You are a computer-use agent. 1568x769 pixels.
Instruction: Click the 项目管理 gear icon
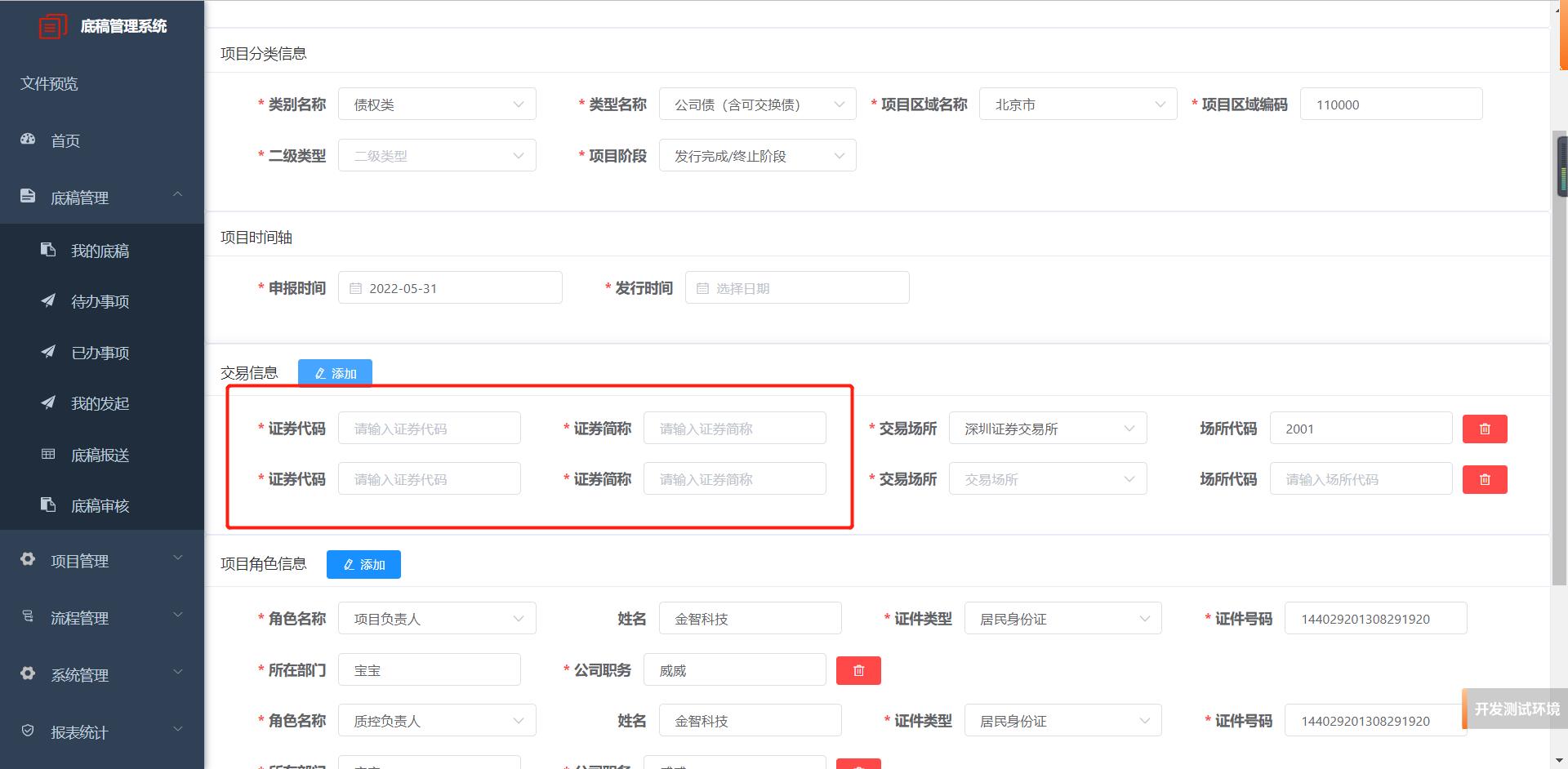tap(28, 559)
